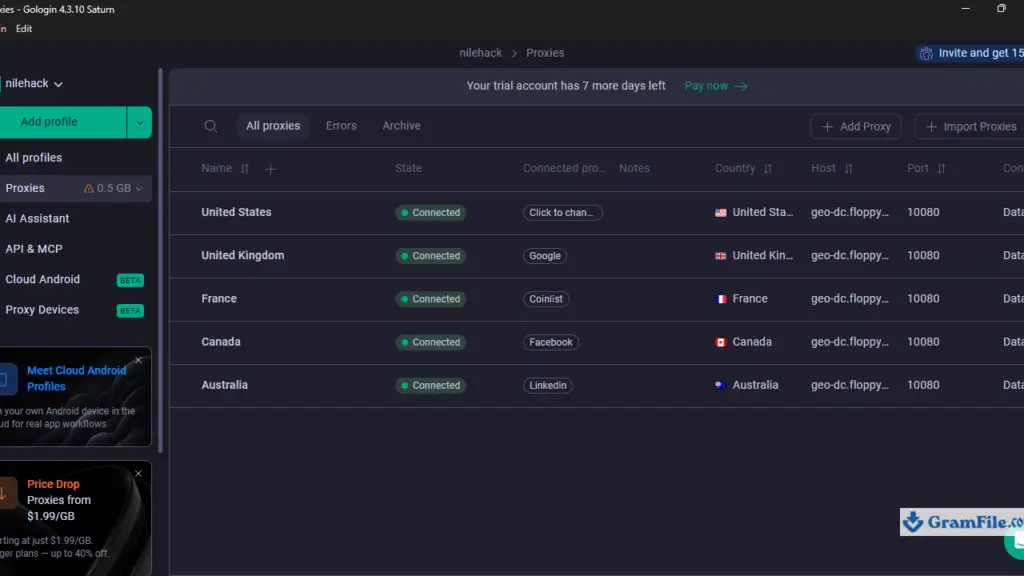Click the United States Connected status badge

[430, 213]
